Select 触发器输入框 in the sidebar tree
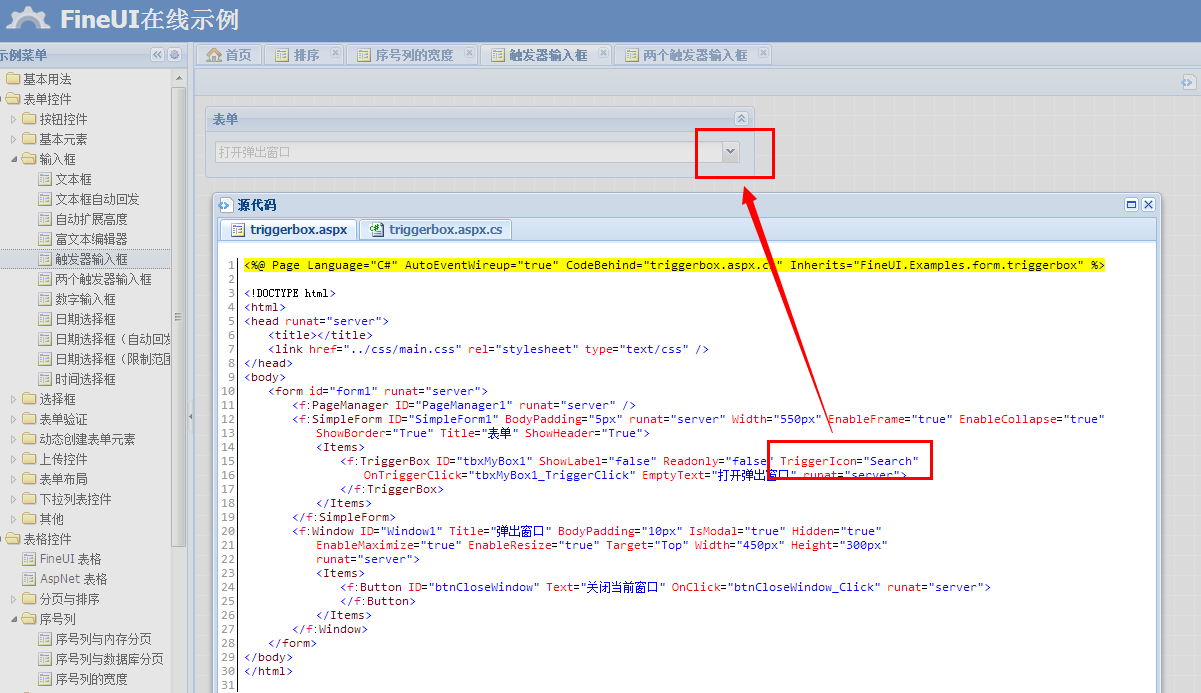 [91, 259]
